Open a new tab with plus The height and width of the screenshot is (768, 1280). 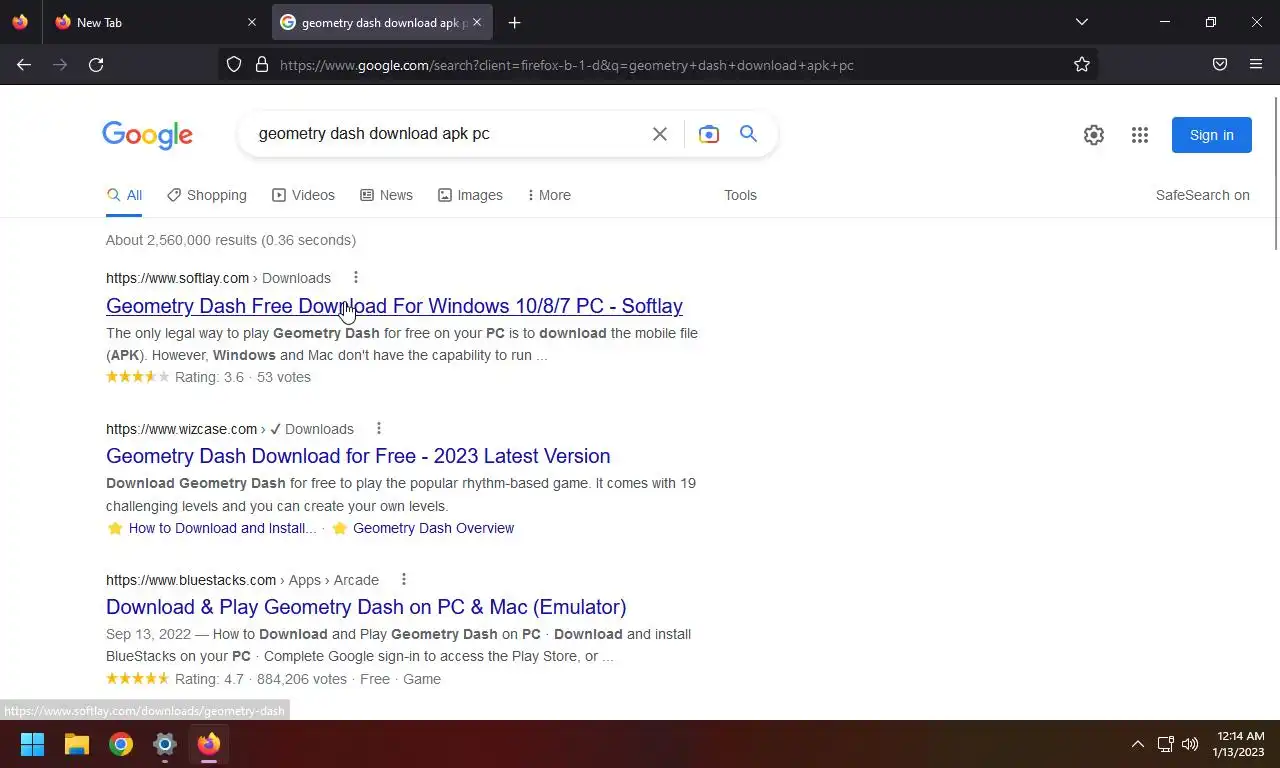[514, 22]
